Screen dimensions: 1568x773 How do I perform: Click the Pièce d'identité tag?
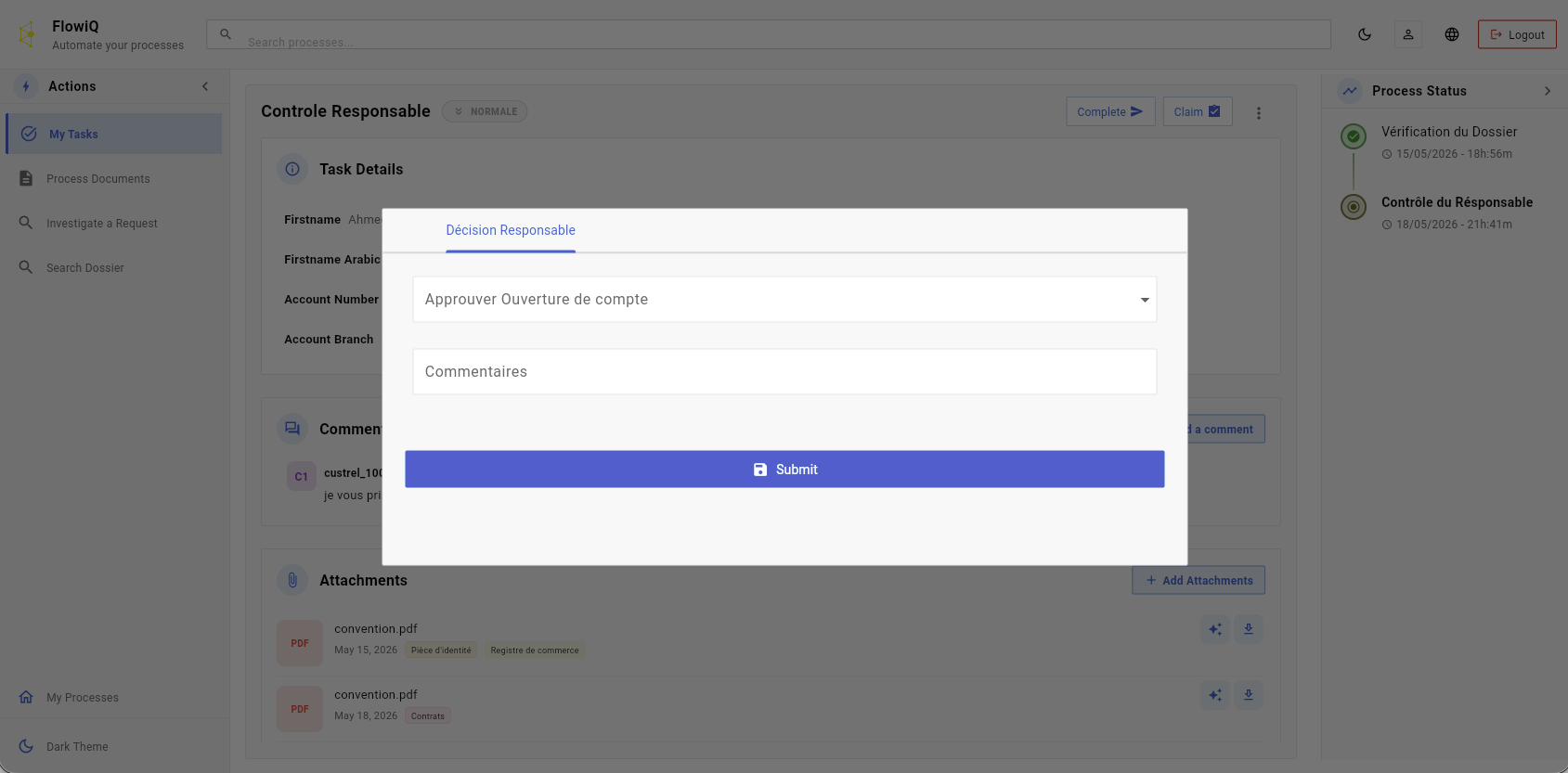pos(441,651)
